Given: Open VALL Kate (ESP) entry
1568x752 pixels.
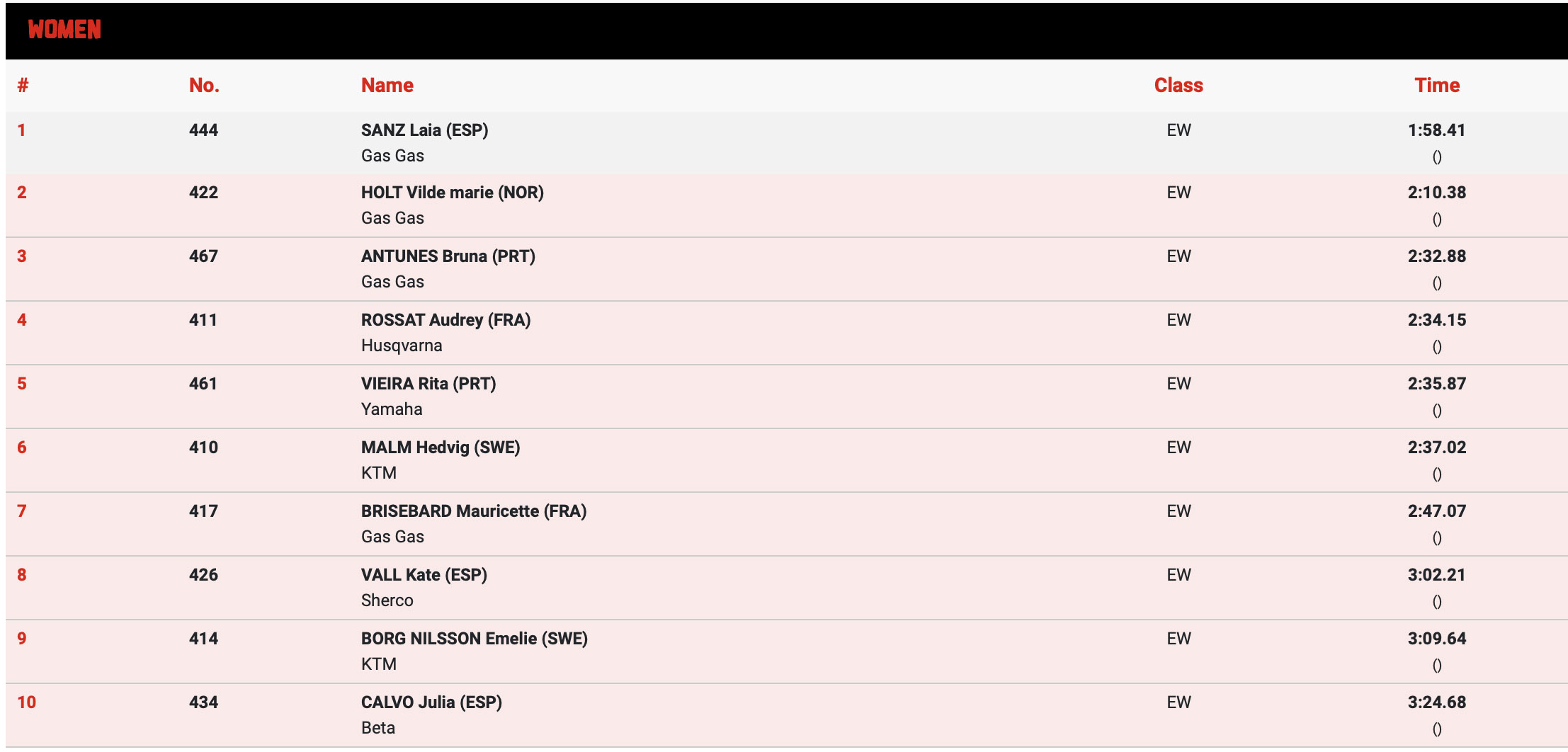Looking at the screenshot, I should pyautogui.click(x=424, y=575).
